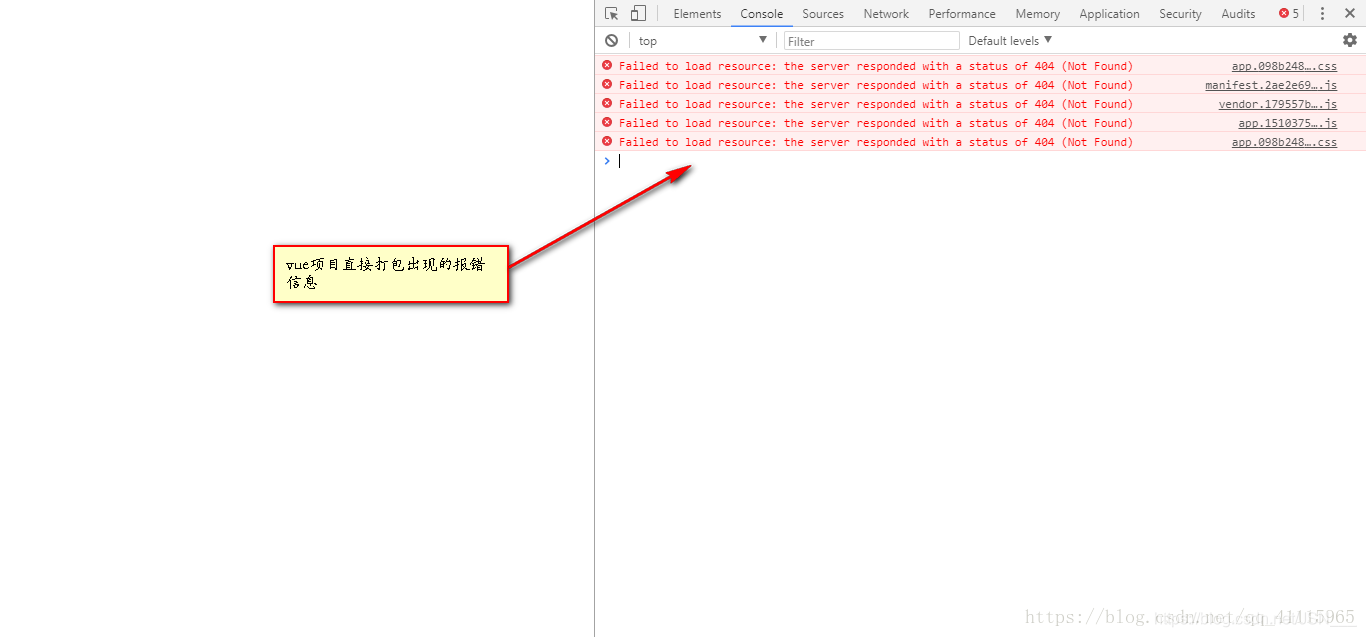The image size is (1366, 637).
Task: Select error message text on app.1510375….js row
Action: tap(876, 123)
